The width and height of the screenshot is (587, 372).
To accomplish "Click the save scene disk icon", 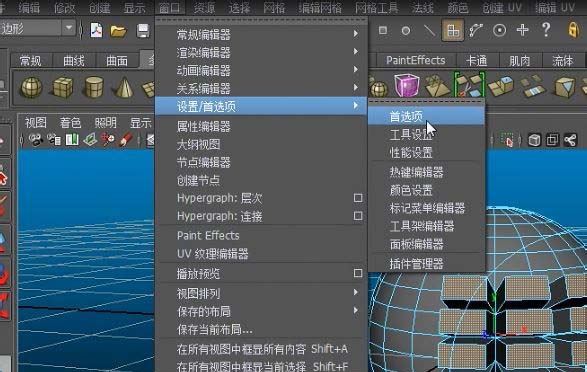I will click(143, 31).
